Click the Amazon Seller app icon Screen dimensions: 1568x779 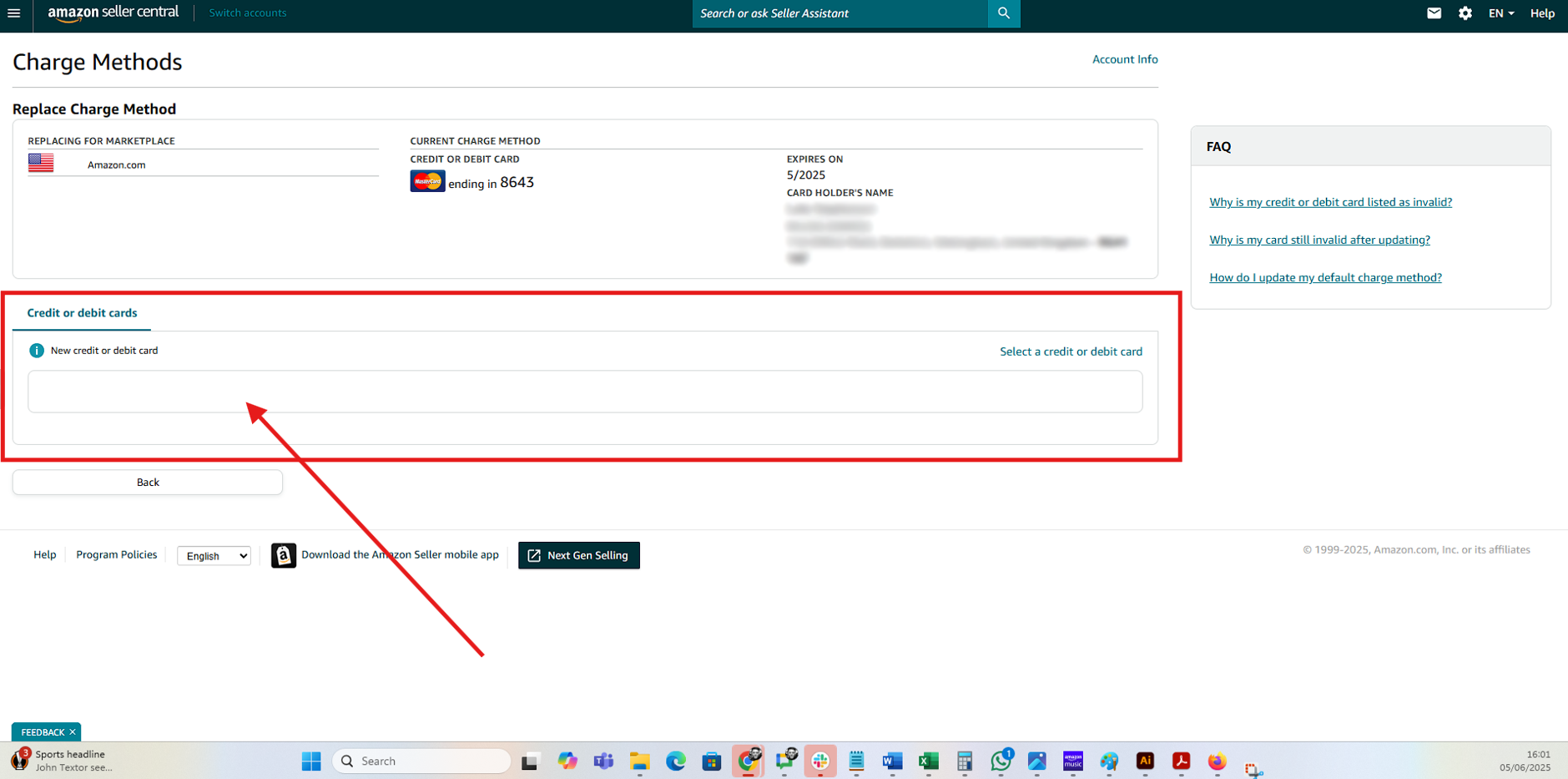[x=284, y=555]
